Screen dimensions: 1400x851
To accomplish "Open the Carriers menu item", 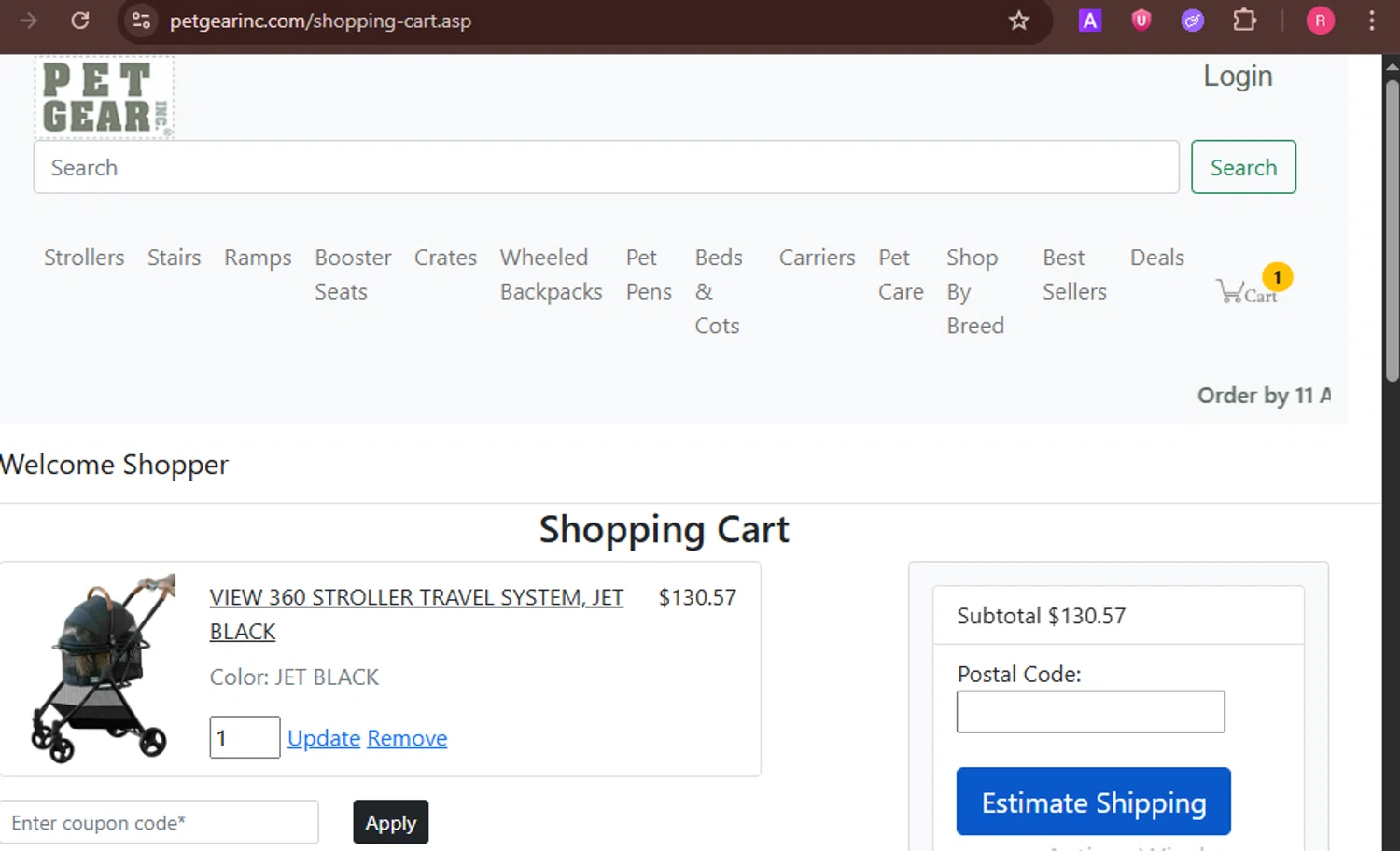I will point(817,258).
